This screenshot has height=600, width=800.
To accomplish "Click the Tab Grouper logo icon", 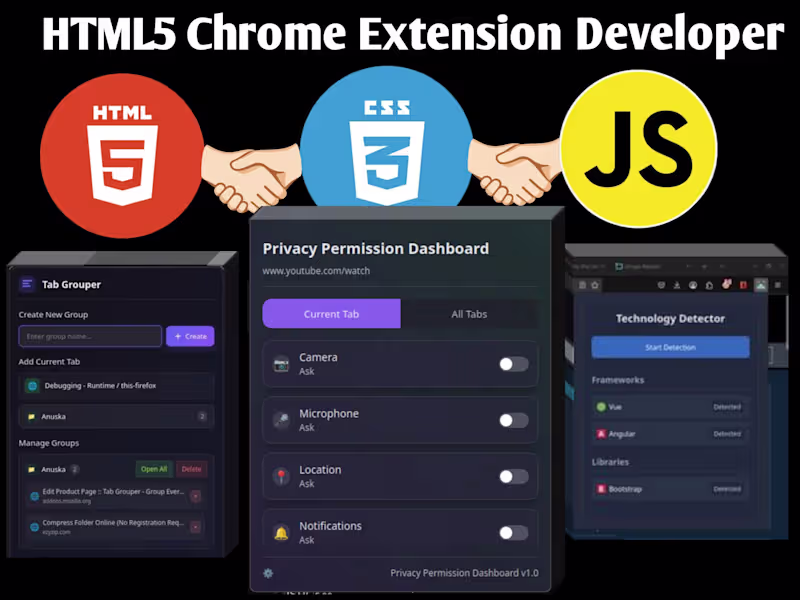I will tap(27, 284).
